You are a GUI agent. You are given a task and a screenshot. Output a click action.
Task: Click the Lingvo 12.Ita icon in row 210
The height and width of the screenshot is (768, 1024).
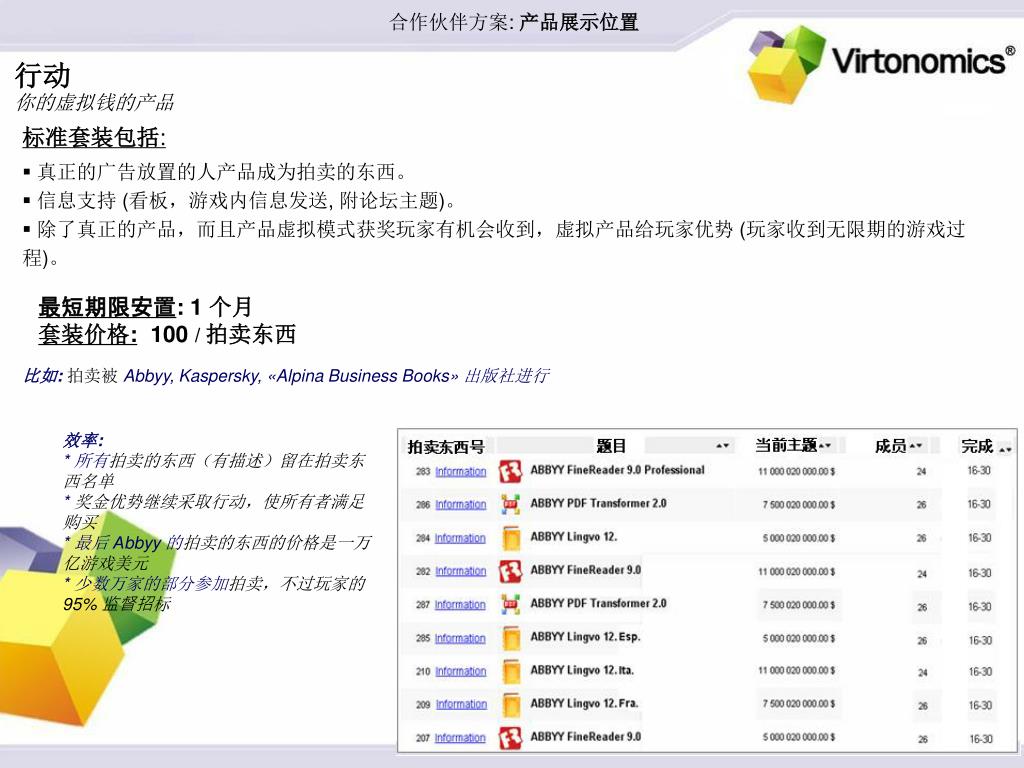click(x=511, y=671)
